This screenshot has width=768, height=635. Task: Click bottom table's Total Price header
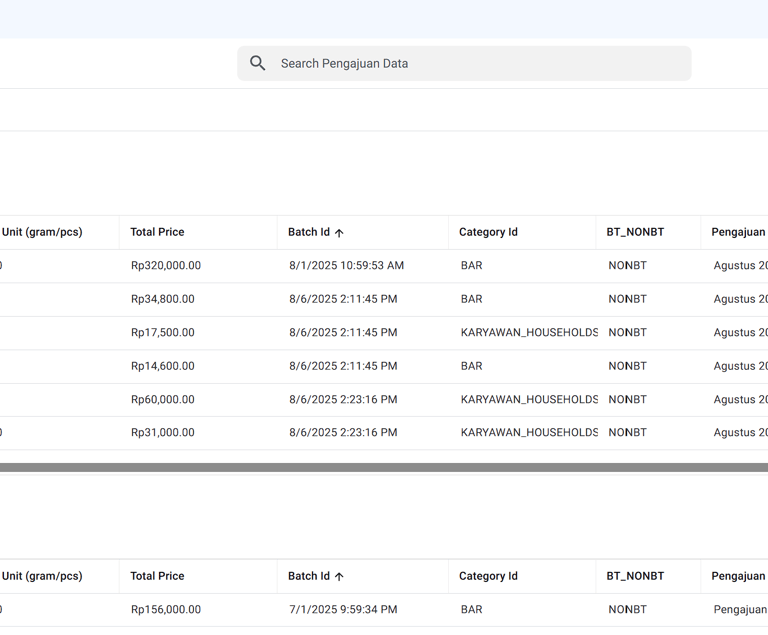point(157,576)
